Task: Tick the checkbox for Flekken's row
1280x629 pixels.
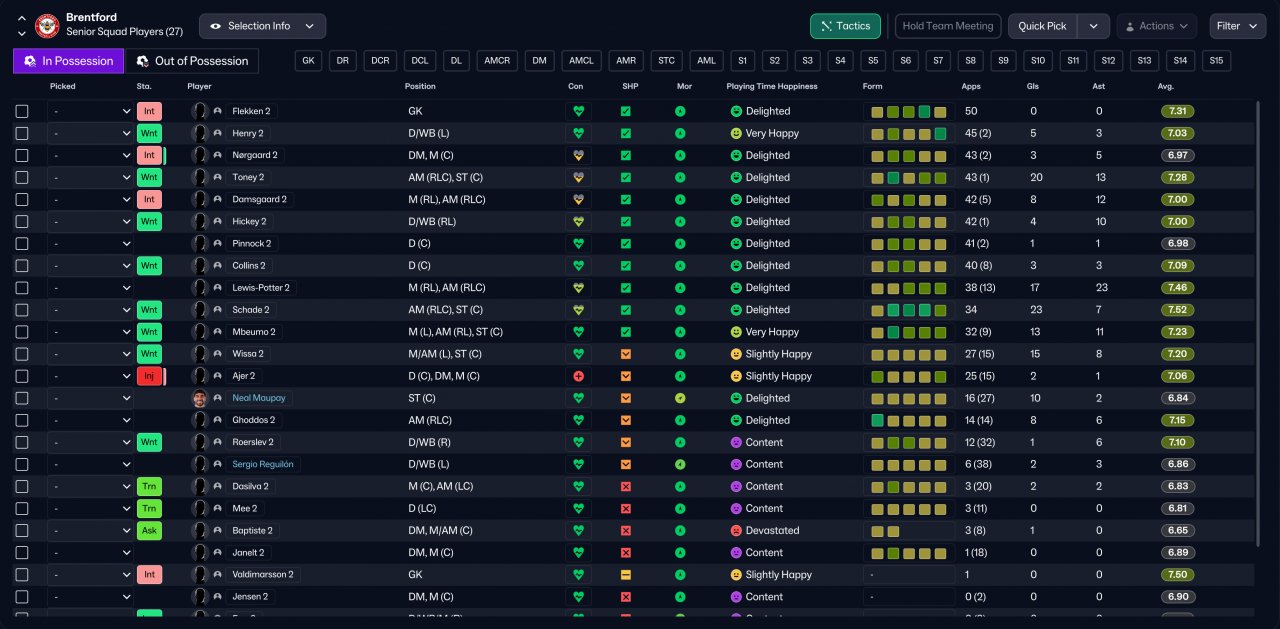Action: 22,111
